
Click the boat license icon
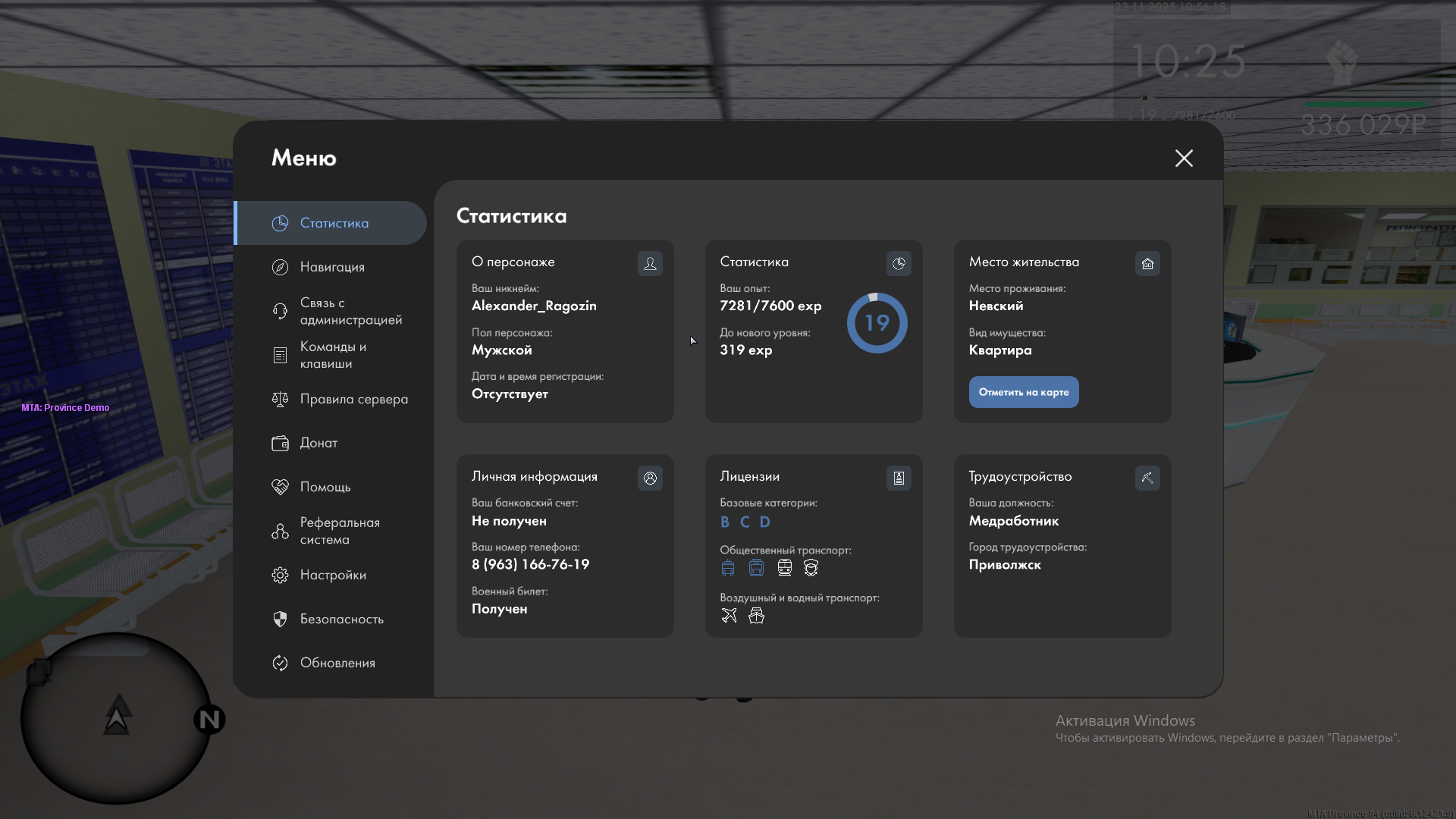756,615
